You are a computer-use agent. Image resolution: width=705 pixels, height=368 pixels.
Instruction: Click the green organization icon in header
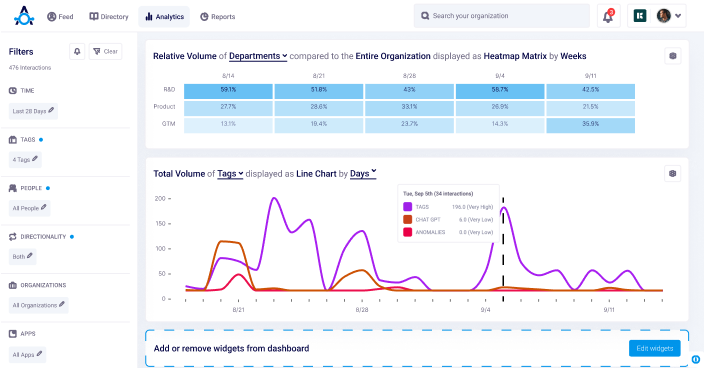tap(640, 16)
